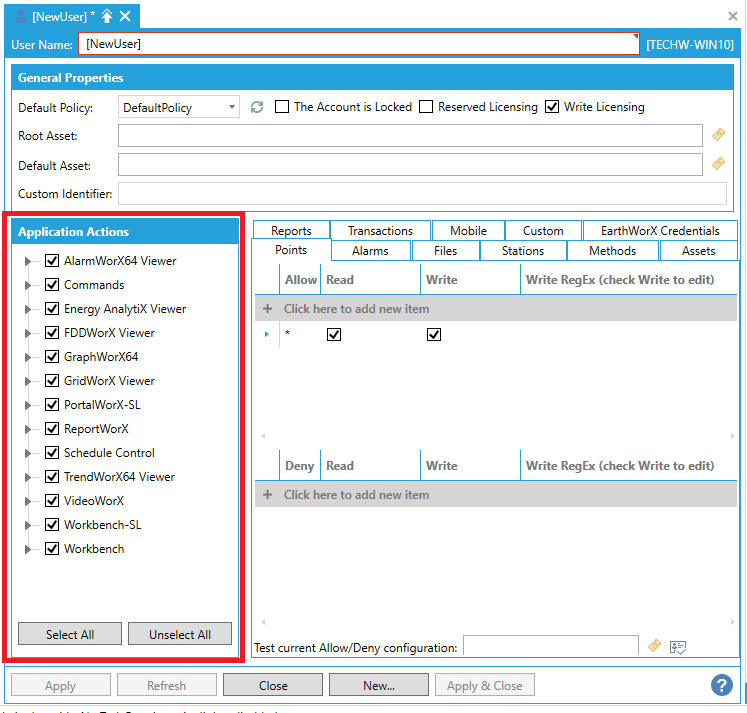
Task: Click 'Click here to add new item' in Deny table
Action: point(356,495)
